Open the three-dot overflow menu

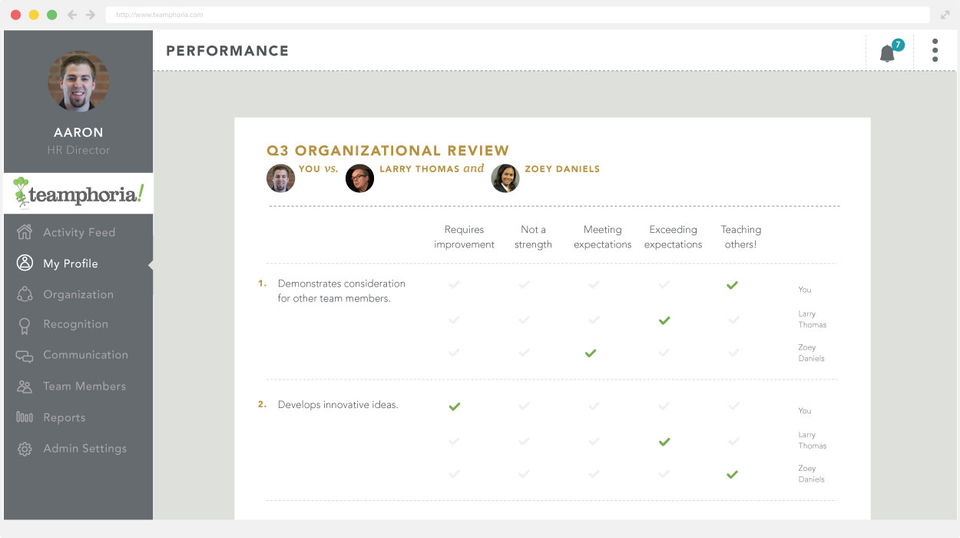pyautogui.click(x=935, y=51)
